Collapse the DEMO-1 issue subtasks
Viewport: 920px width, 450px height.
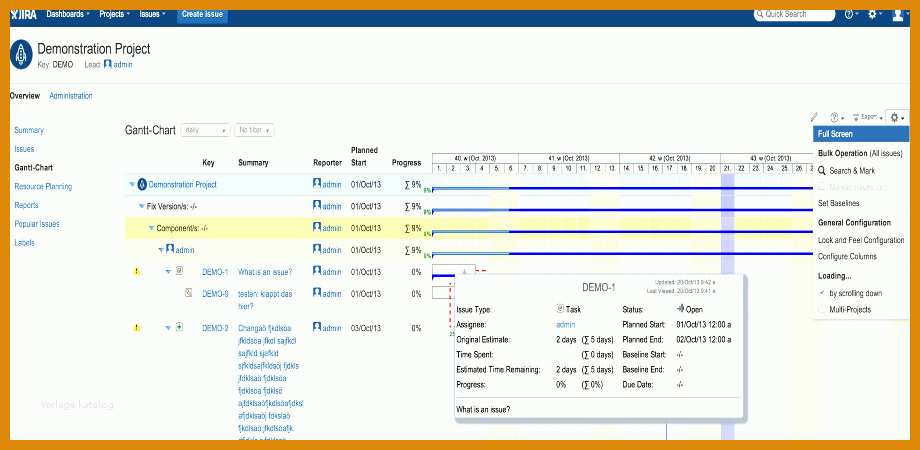[168, 272]
